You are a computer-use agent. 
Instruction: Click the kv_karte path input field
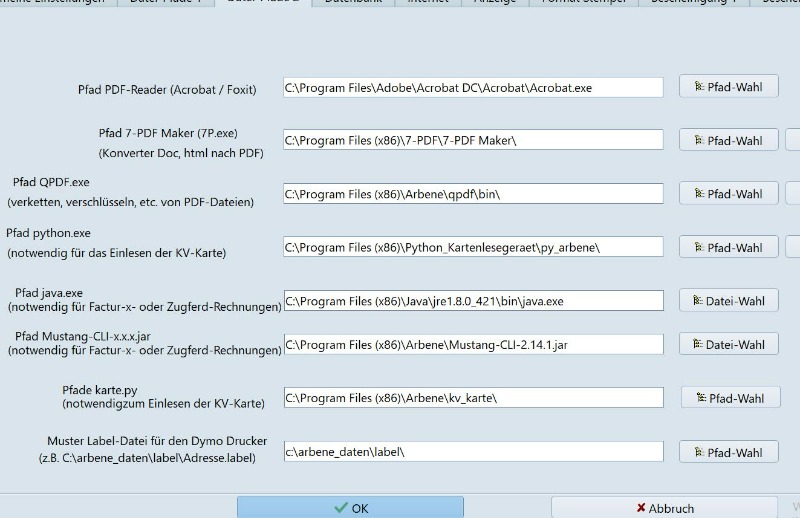(472, 398)
